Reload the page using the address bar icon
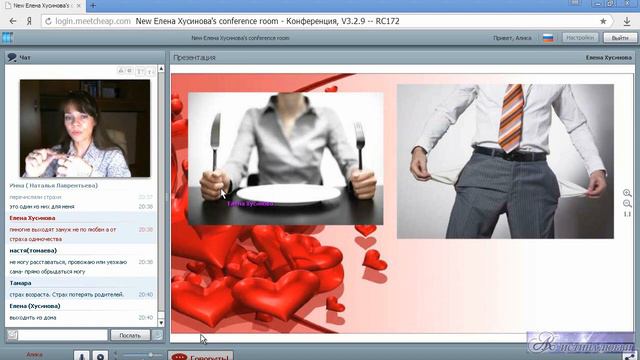Image resolution: width=640 pixels, height=360 pixels. 48,21
